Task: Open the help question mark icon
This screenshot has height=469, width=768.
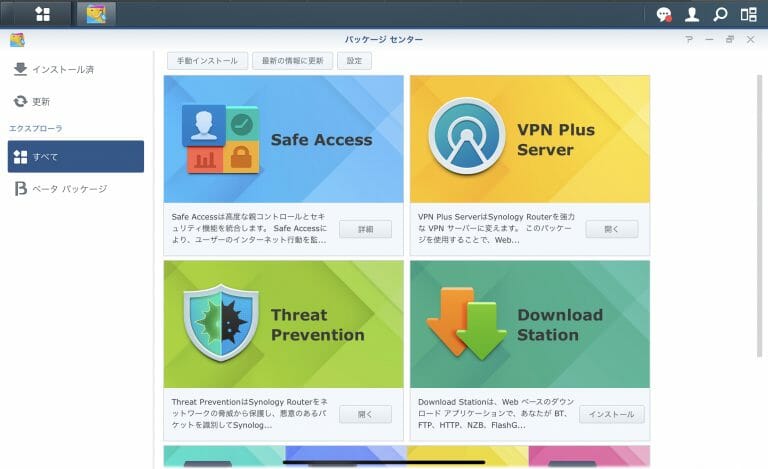Action: (x=689, y=39)
